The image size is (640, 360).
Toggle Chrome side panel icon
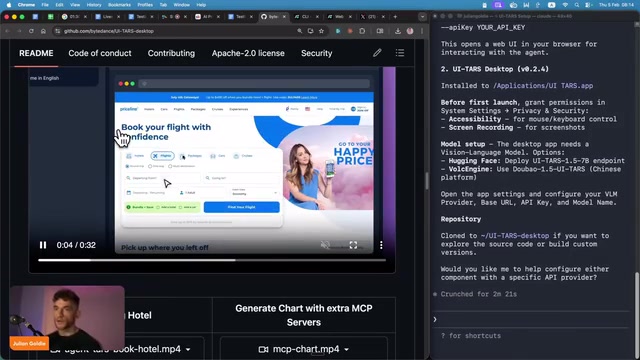click(x=380, y=31)
